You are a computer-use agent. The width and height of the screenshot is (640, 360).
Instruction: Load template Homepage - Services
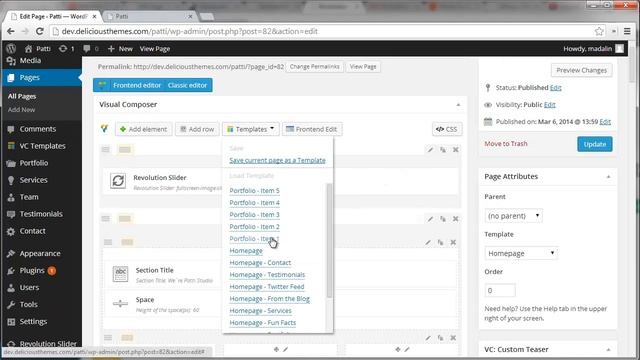pos(260,311)
